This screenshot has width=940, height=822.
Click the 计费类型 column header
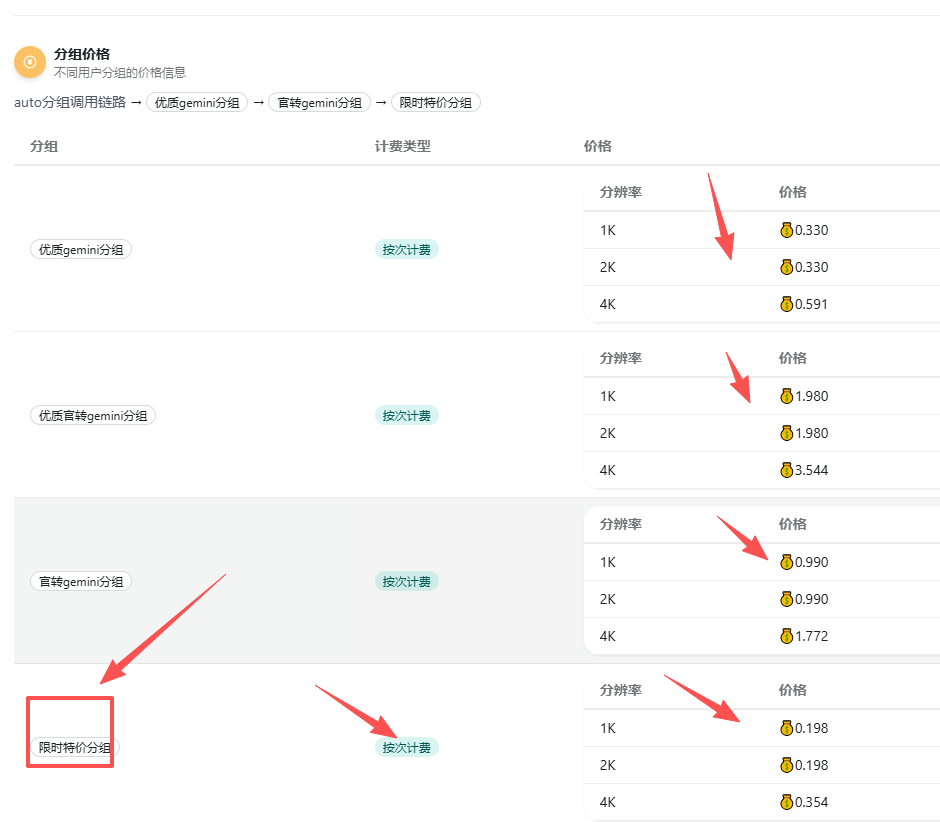coord(403,146)
